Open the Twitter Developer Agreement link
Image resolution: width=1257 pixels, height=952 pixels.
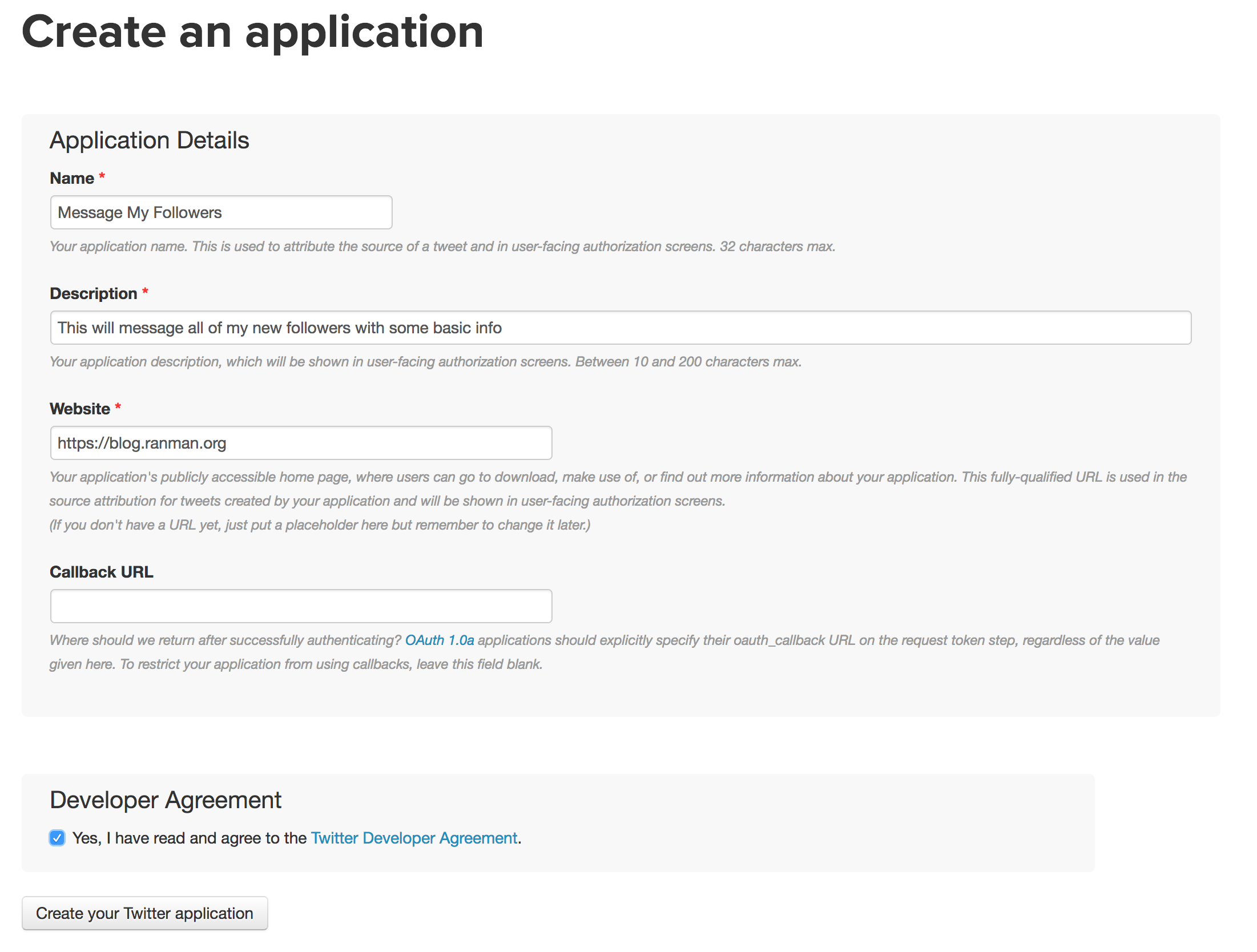(414, 838)
